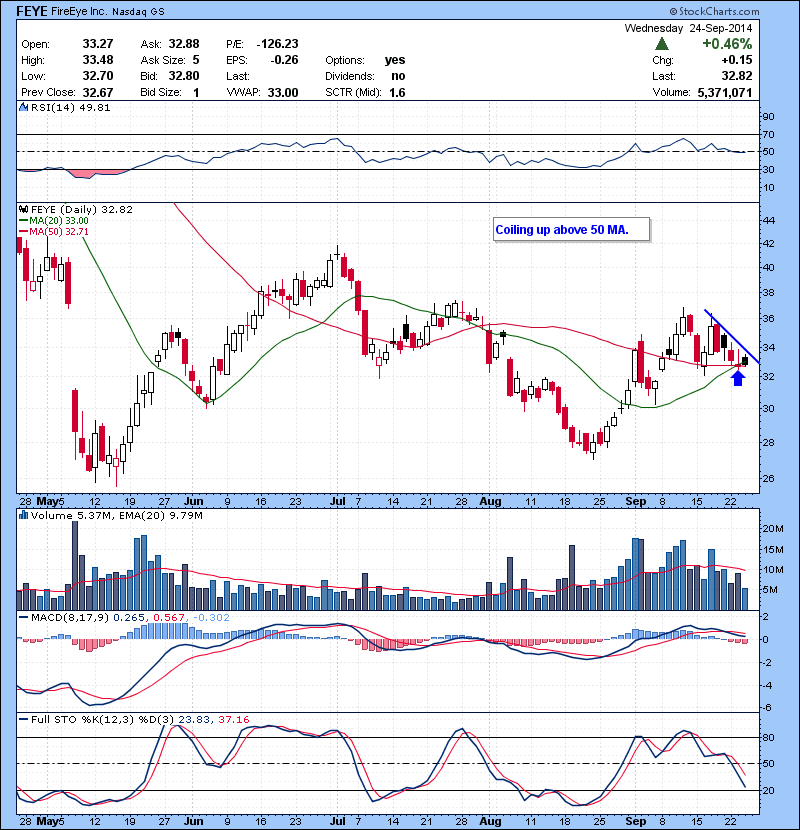The image size is (800, 830).
Task: Click the last candlestick on the price chart
Action: point(745,360)
